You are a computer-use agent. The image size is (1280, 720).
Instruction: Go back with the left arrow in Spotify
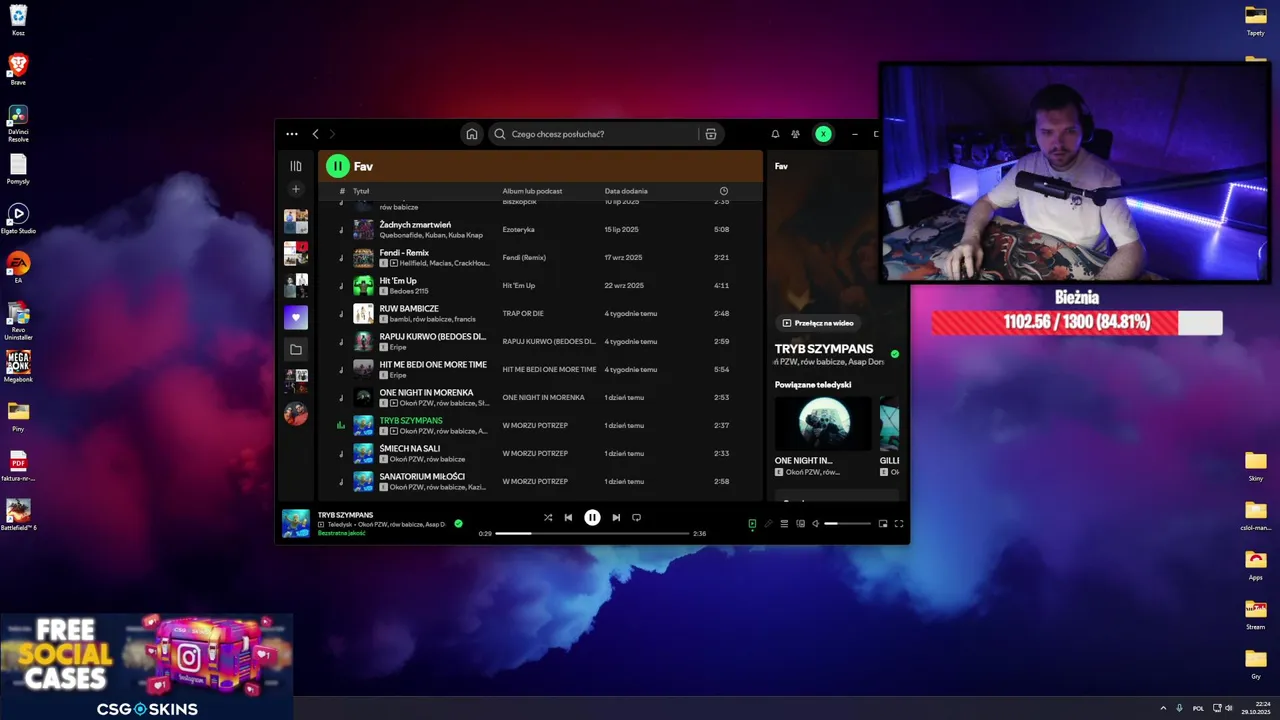click(315, 134)
